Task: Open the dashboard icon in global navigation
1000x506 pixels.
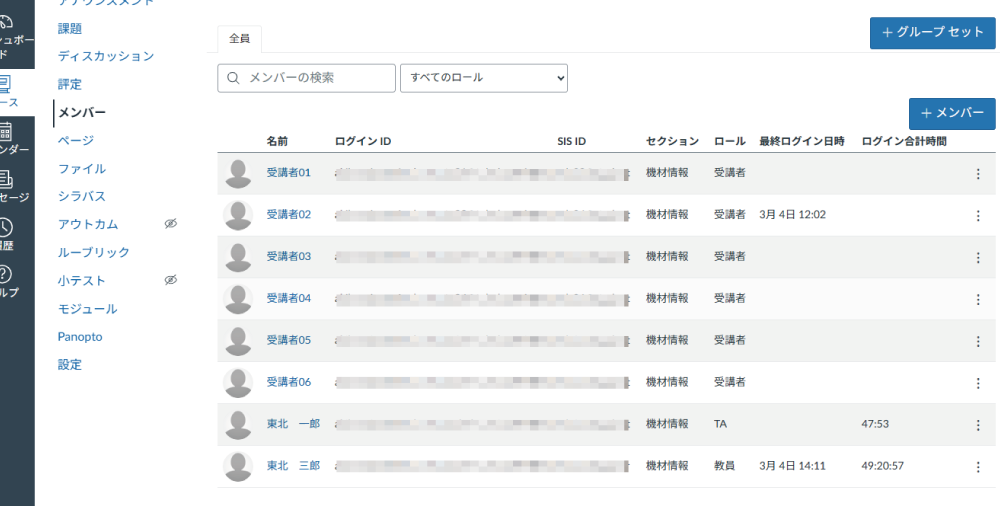Action: 6,23
